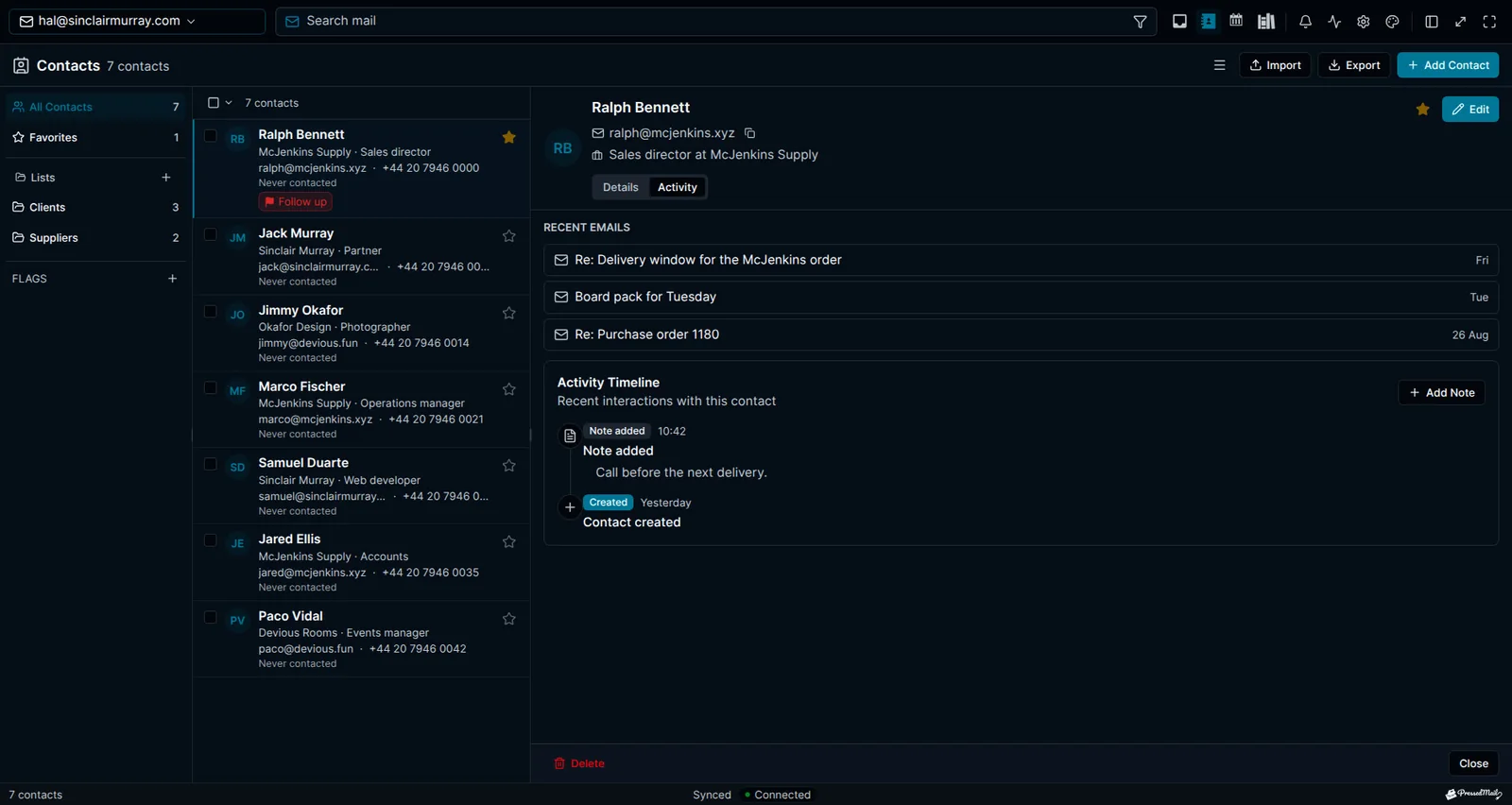Open the 'Board pack for Tuesday' email
This screenshot has width=1512, height=805.
(1021, 297)
